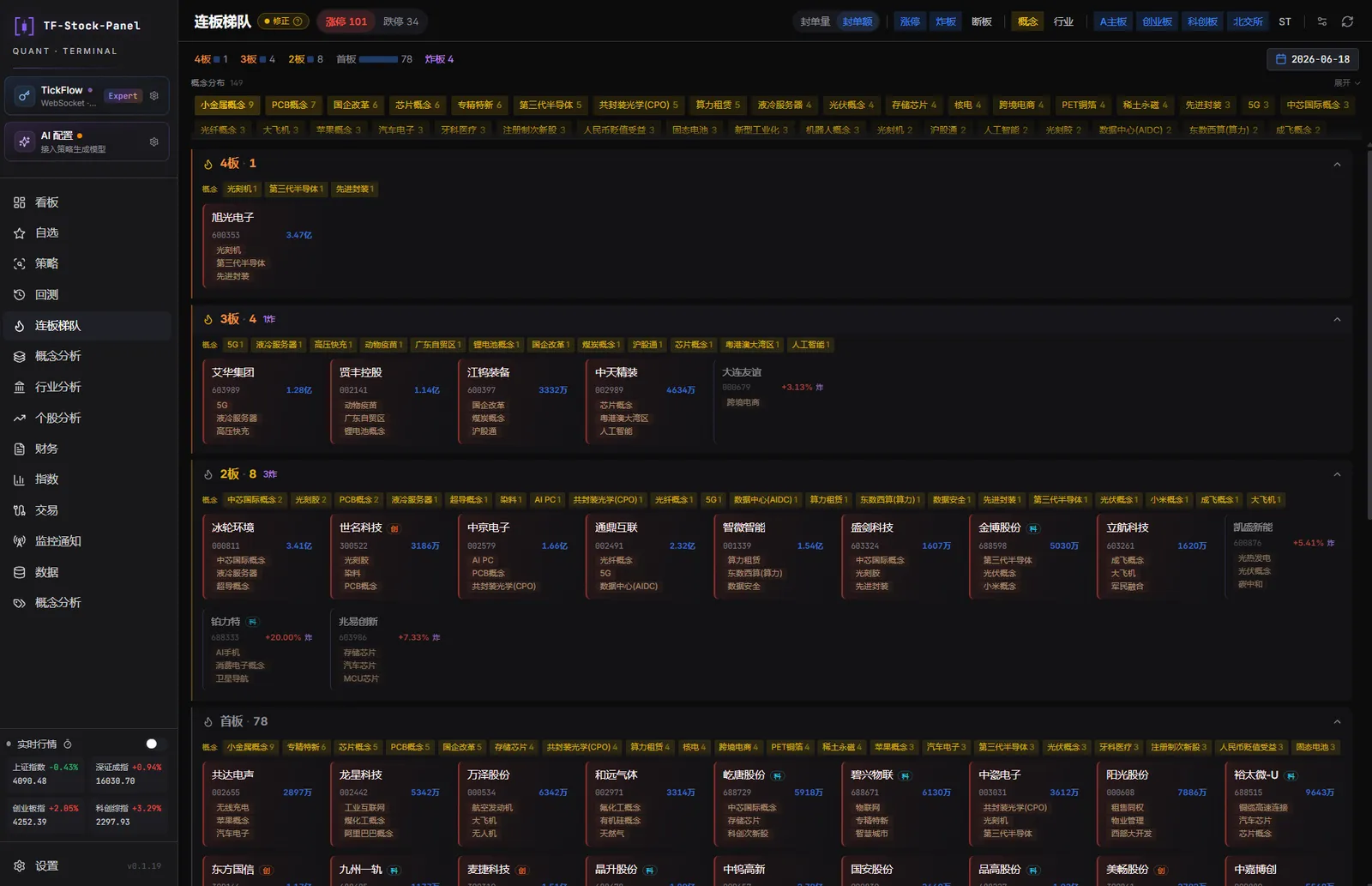
Task: Select the 小金属概念 9 concept chip
Action: [226, 105]
